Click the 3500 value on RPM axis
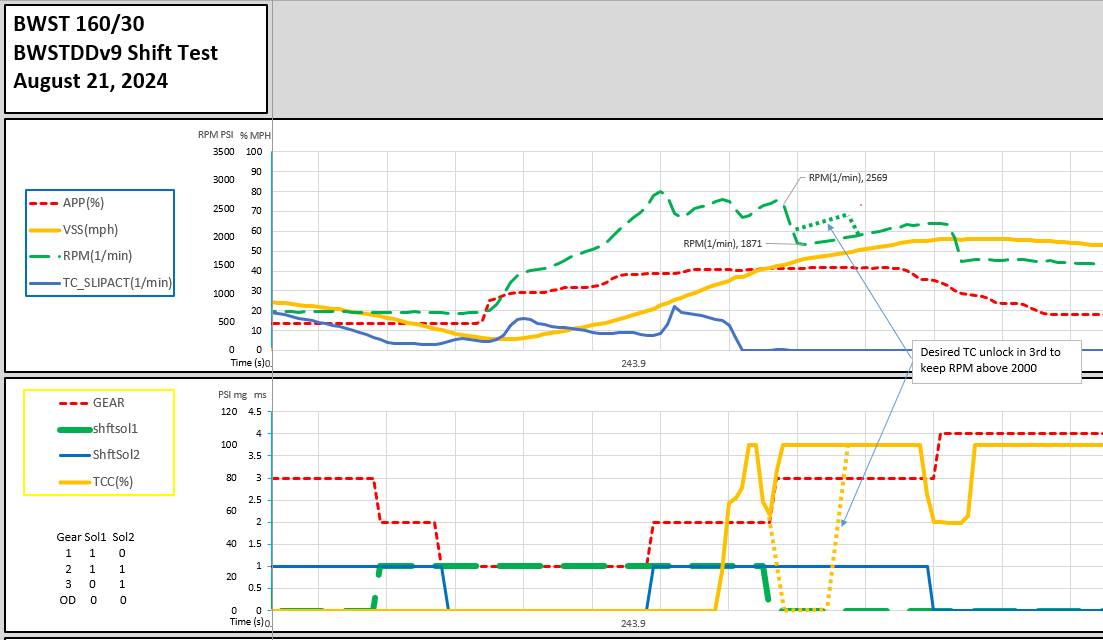The width and height of the screenshot is (1103, 640). tap(222, 152)
